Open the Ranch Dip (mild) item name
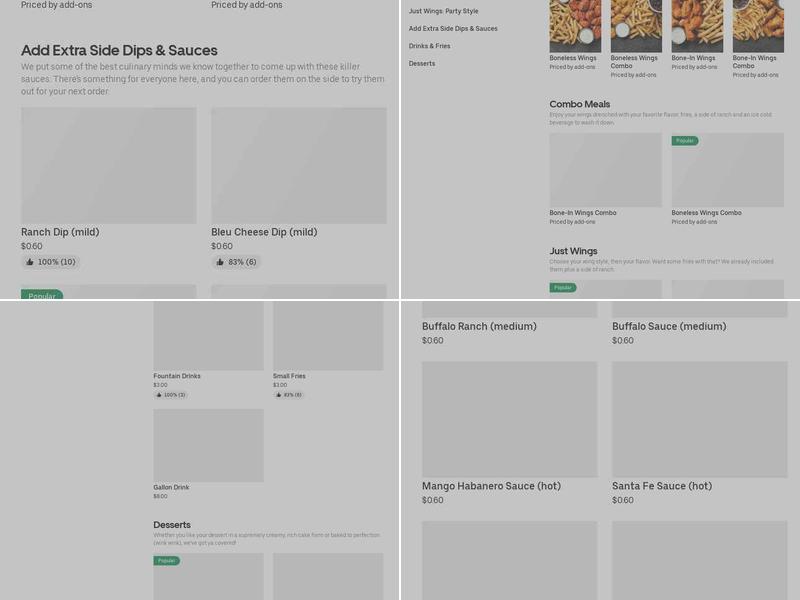The image size is (800, 600). pos(60,232)
